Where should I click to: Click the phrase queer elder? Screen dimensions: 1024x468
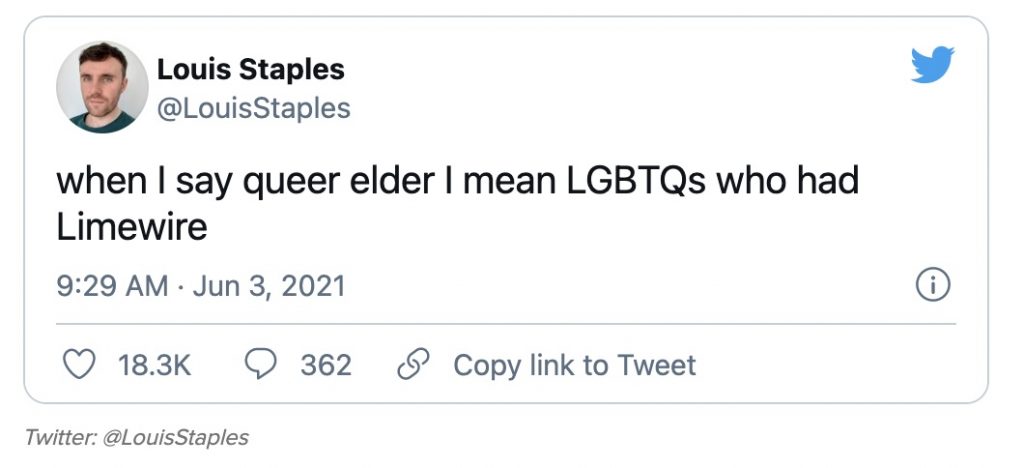pos(333,184)
